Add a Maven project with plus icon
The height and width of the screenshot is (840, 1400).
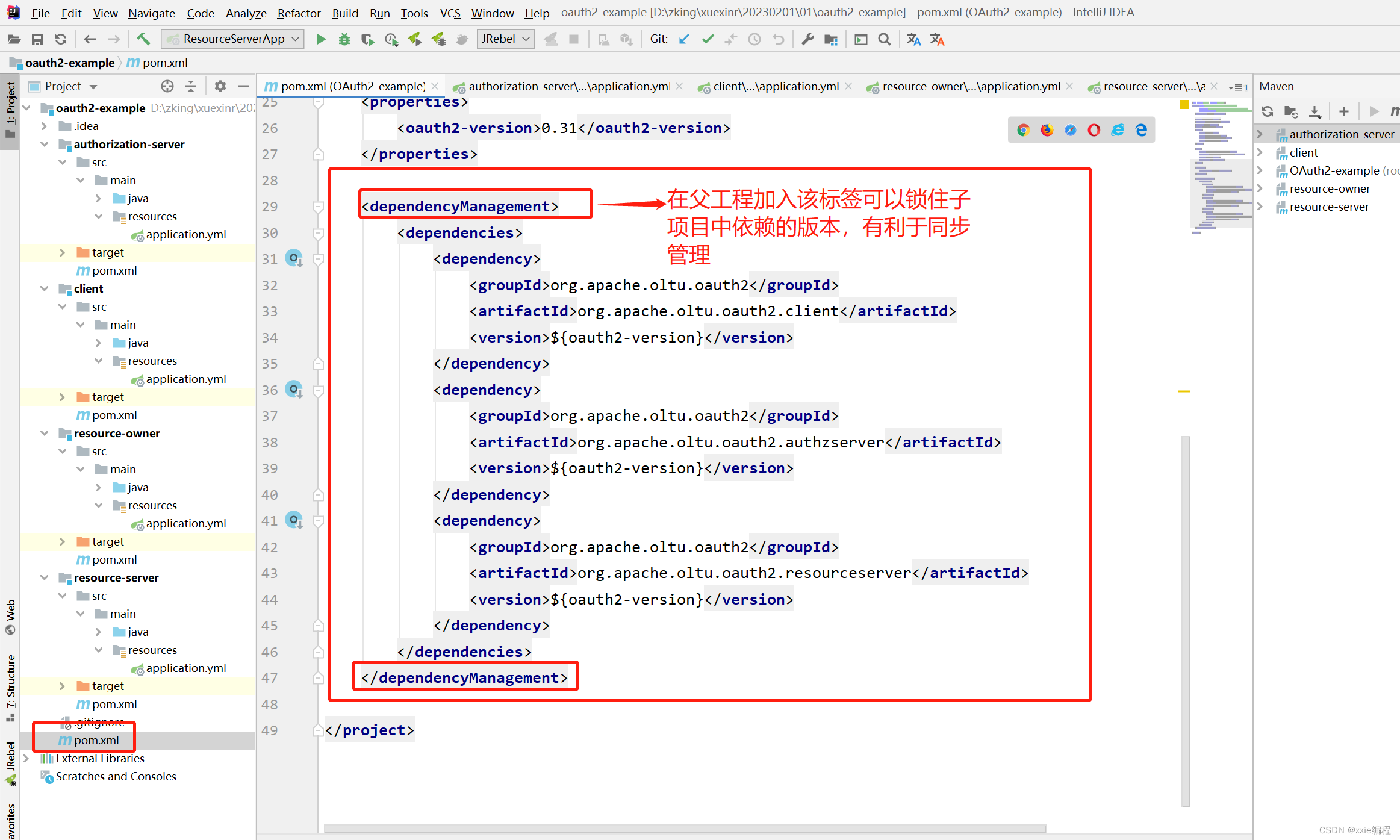point(1343,111)
